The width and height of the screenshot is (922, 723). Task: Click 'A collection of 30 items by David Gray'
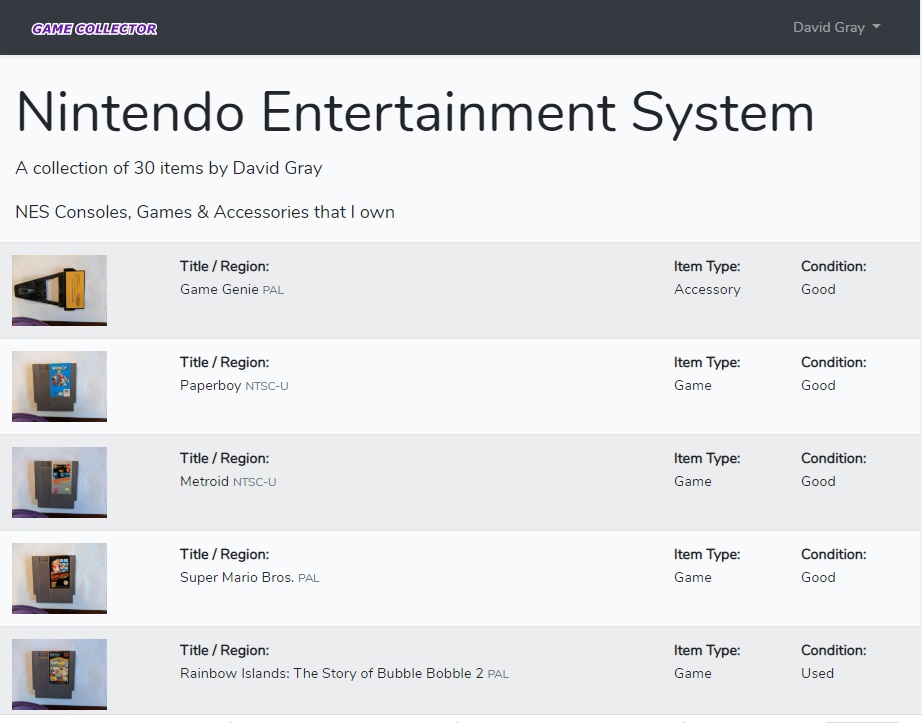pyautogui.click(x=169, y=168)
